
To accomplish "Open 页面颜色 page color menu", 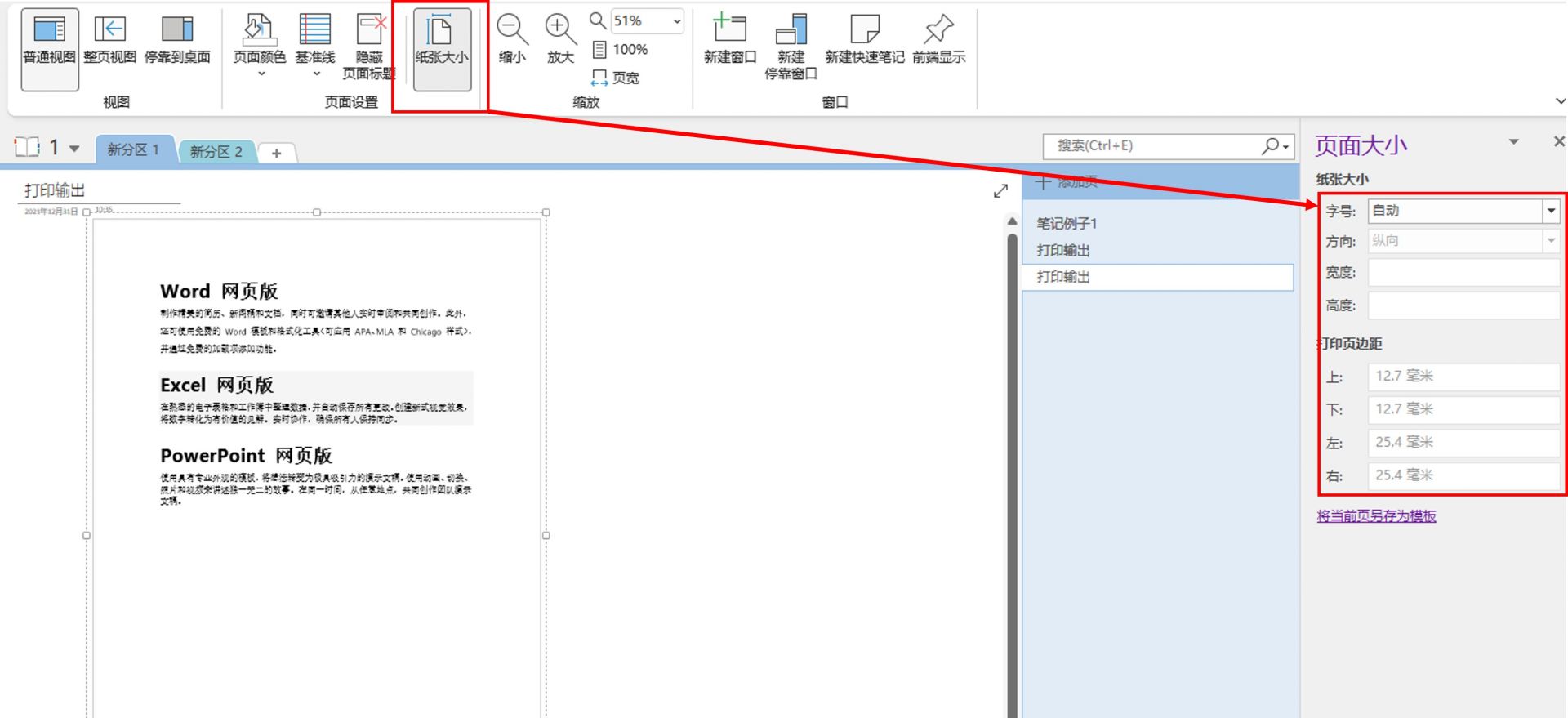I will pos(260,46).
